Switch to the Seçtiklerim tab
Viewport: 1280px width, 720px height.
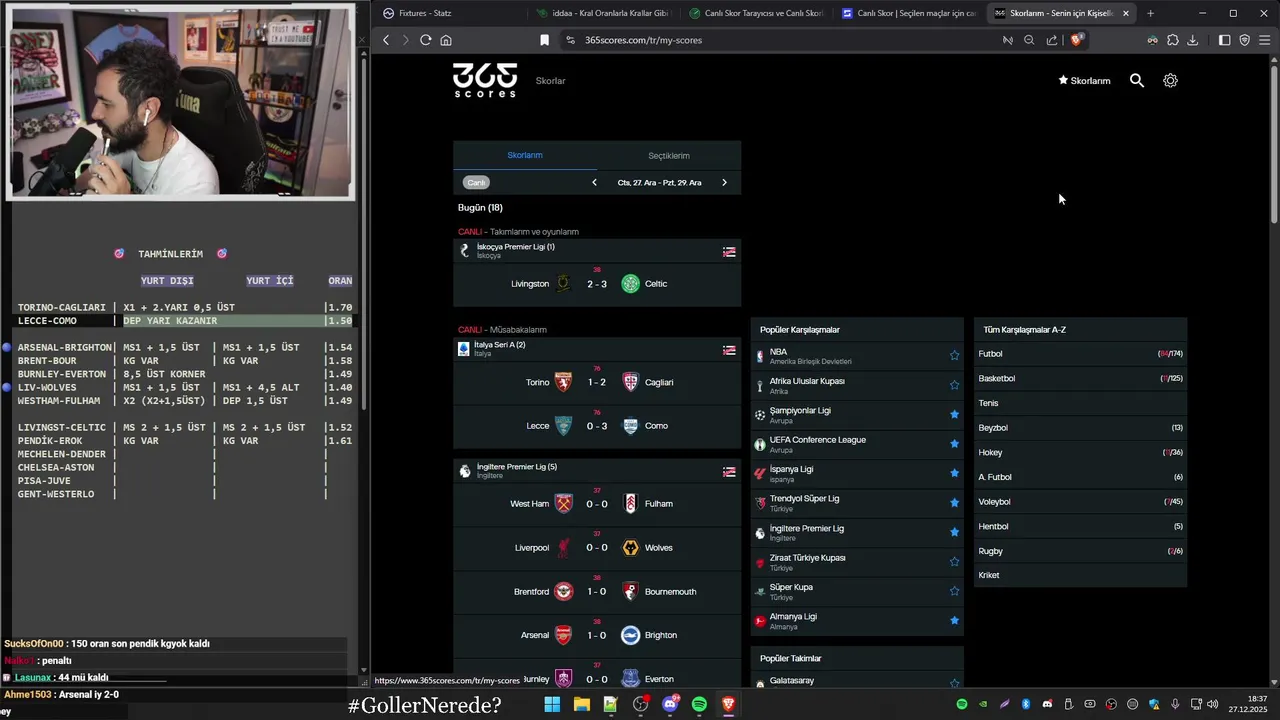669,155
